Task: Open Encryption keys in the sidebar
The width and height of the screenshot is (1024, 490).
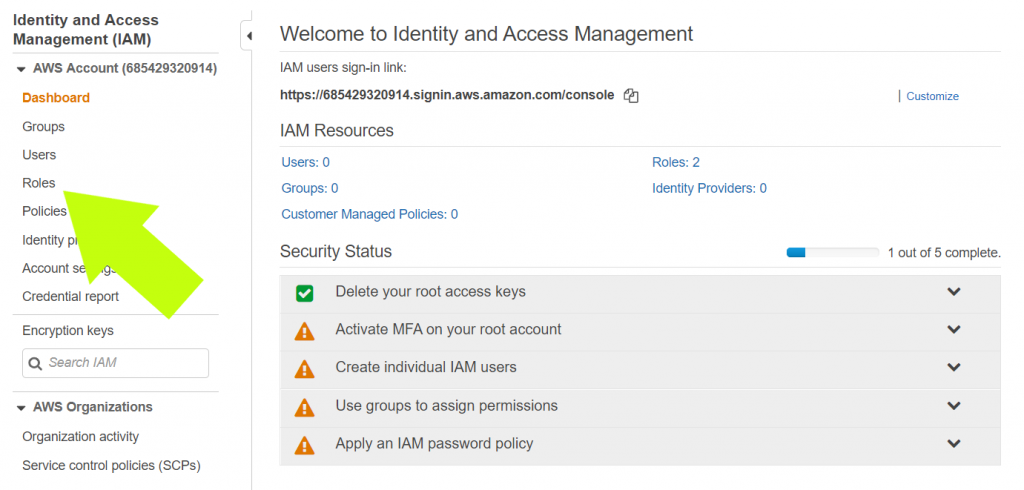Action: pos(68,331)
